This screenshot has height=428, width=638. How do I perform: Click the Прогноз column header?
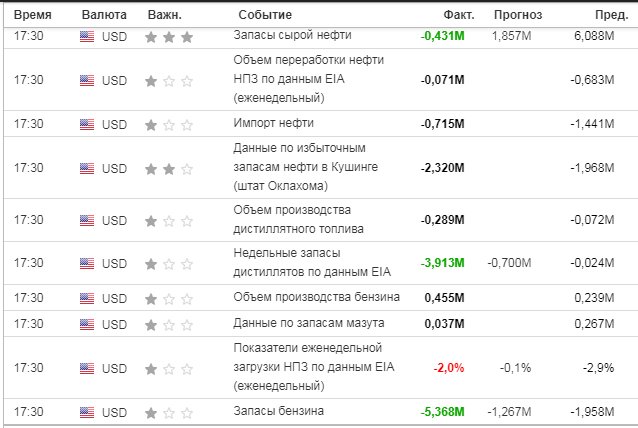(x=518, y=15)
